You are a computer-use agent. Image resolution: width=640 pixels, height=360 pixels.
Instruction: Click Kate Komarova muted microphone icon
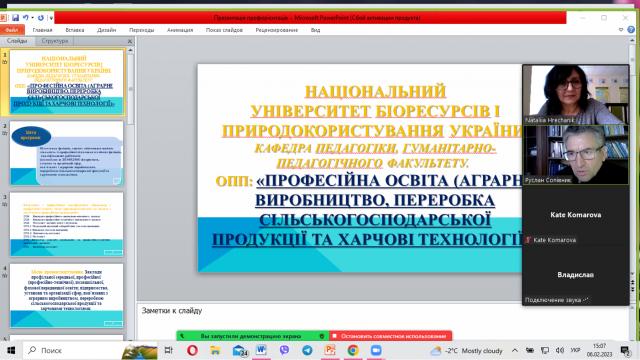528,240
